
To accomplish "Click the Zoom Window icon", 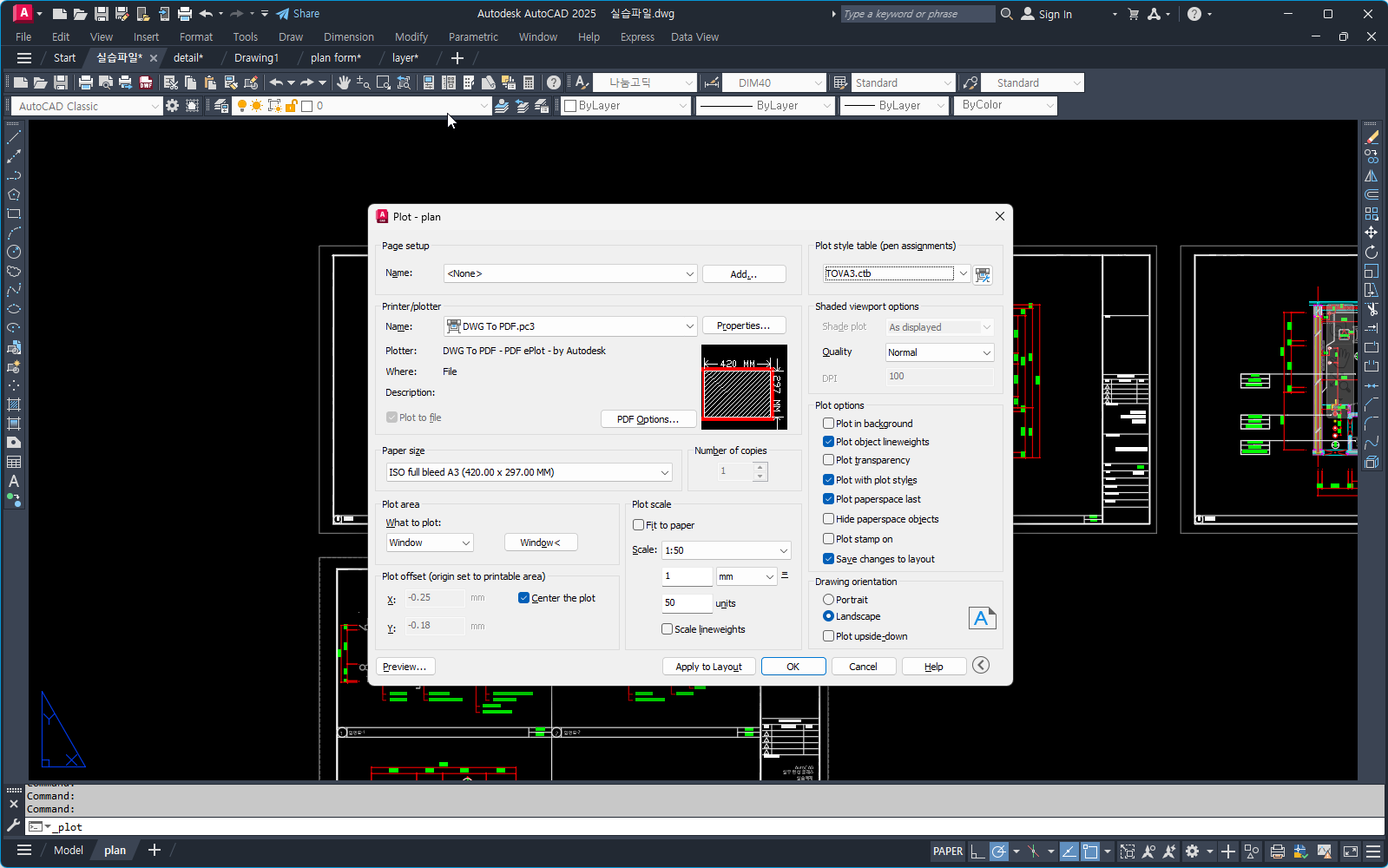I will pyautogui.click(x=384, y=82).
